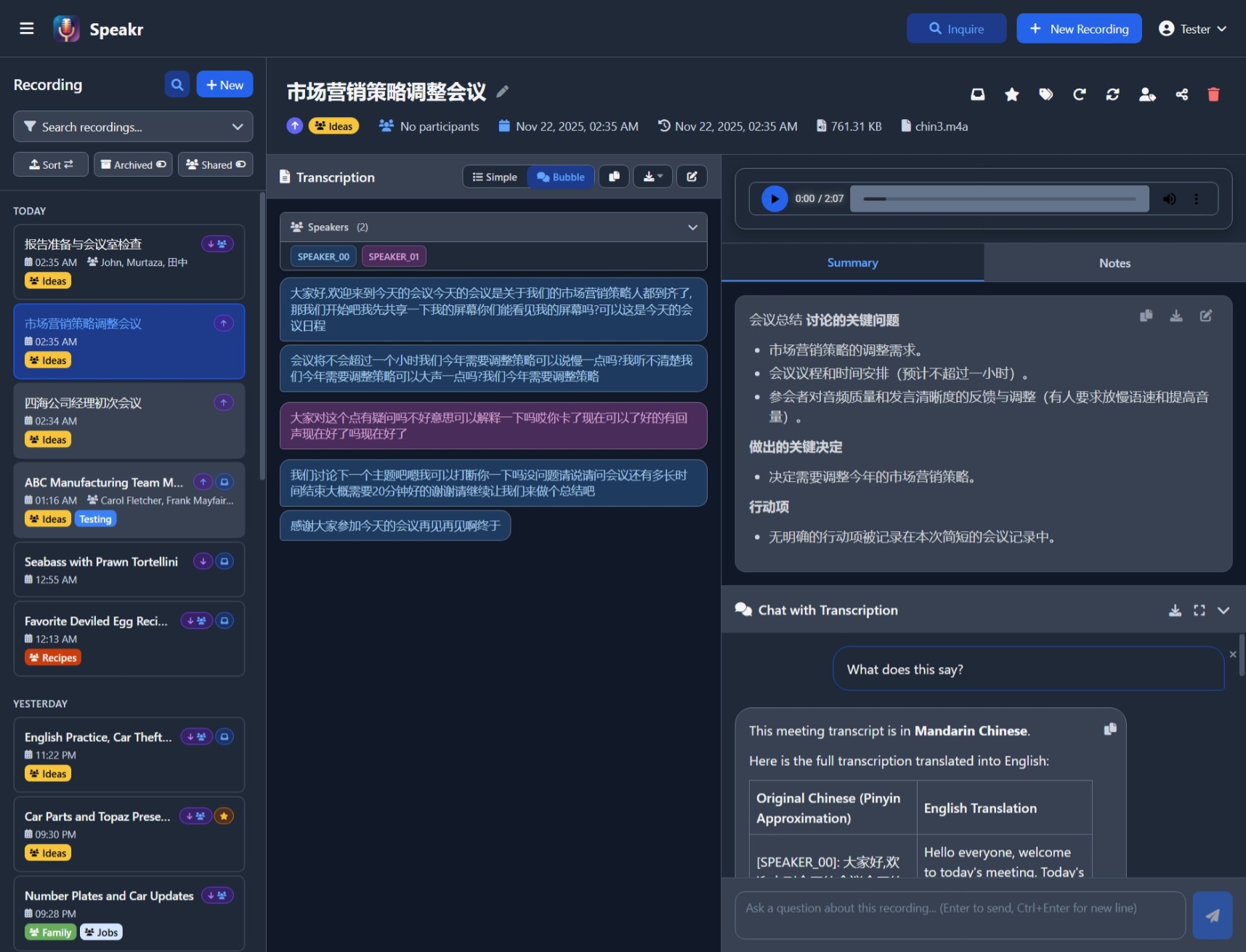Seek within the audio progress bar
This screenshot has height=952, width=1246.
pos(999,199)
